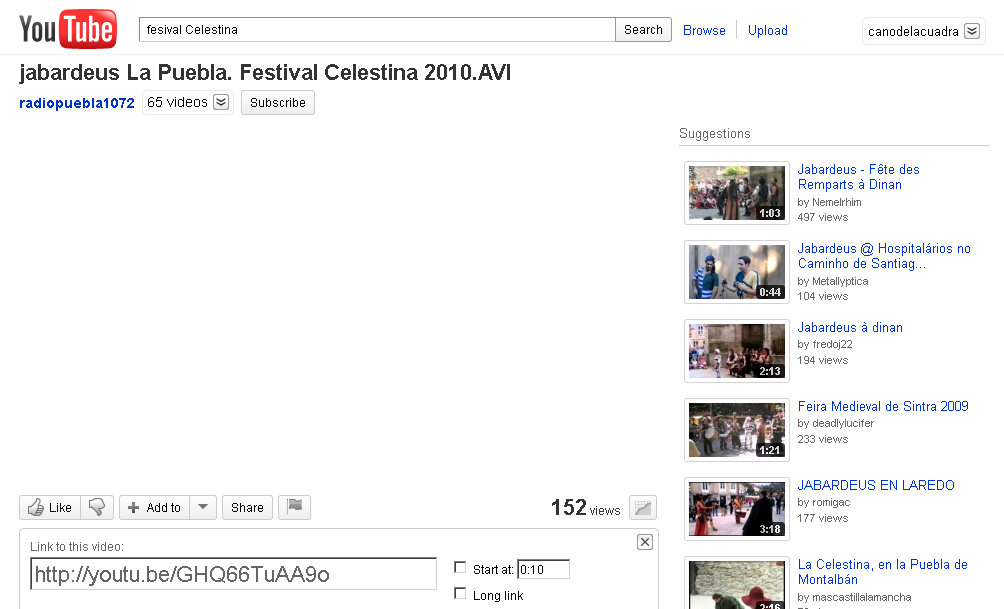Enable the Long link checkbox
Image resolution: width=1004 pixels, height=609 pixels.
pos(460,593)
